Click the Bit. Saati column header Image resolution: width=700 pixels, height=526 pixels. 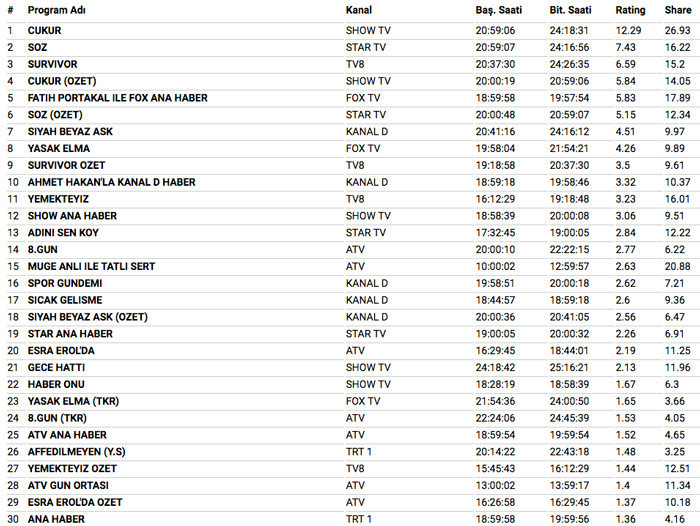[570, 9]
